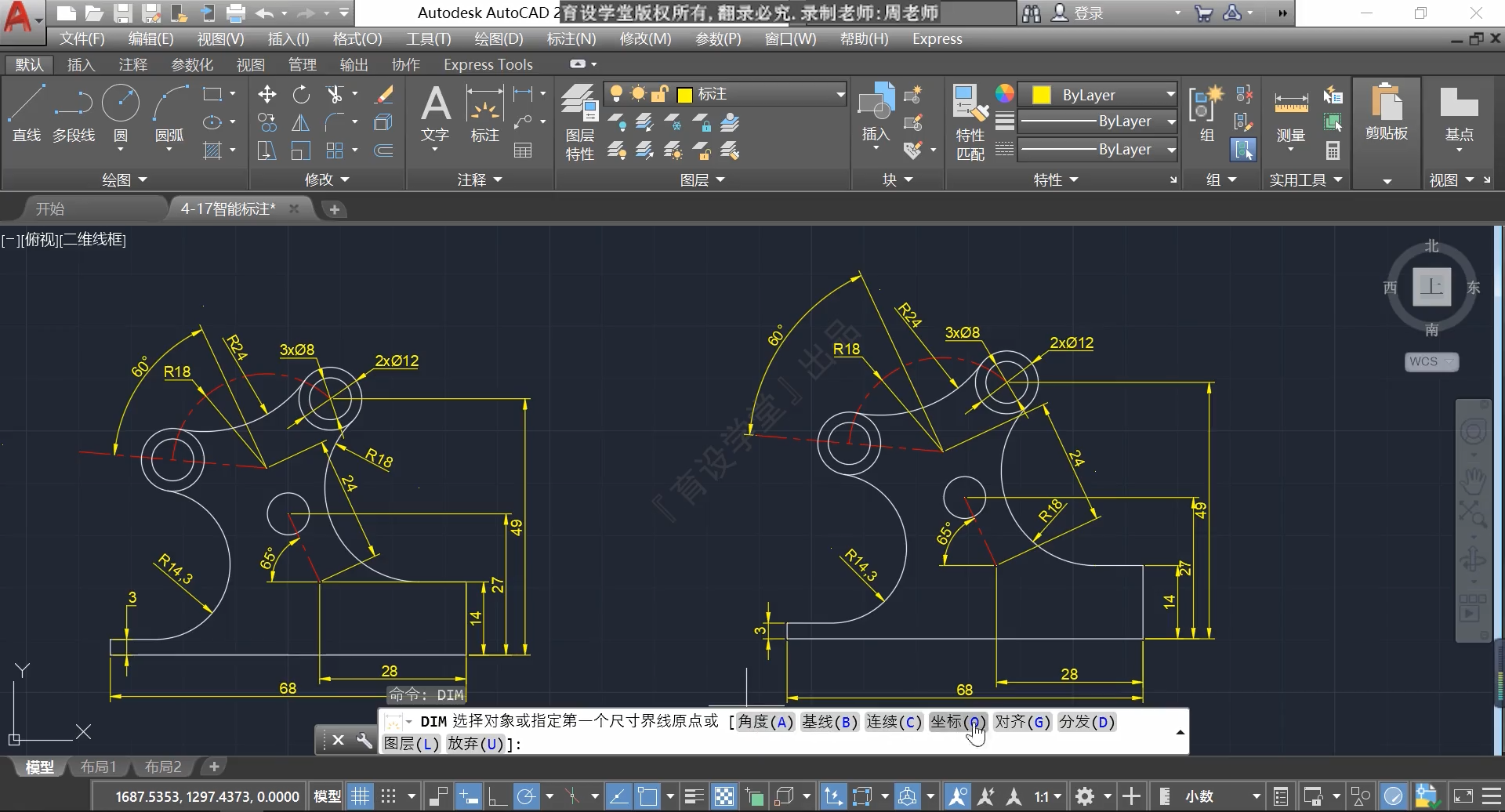Click the Plot/Print icon in the quick access toolbar
Viewport: 1505px width, 812px height.
click(x=235, y=13)
